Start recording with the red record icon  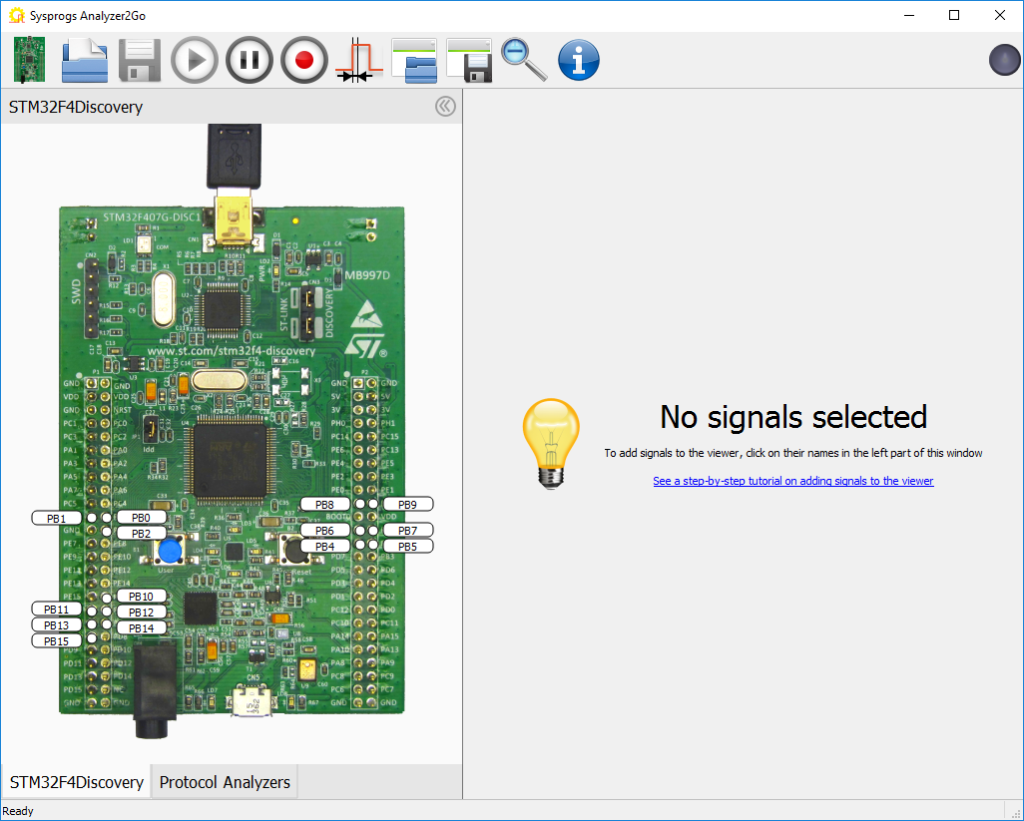tap(304, 60)
